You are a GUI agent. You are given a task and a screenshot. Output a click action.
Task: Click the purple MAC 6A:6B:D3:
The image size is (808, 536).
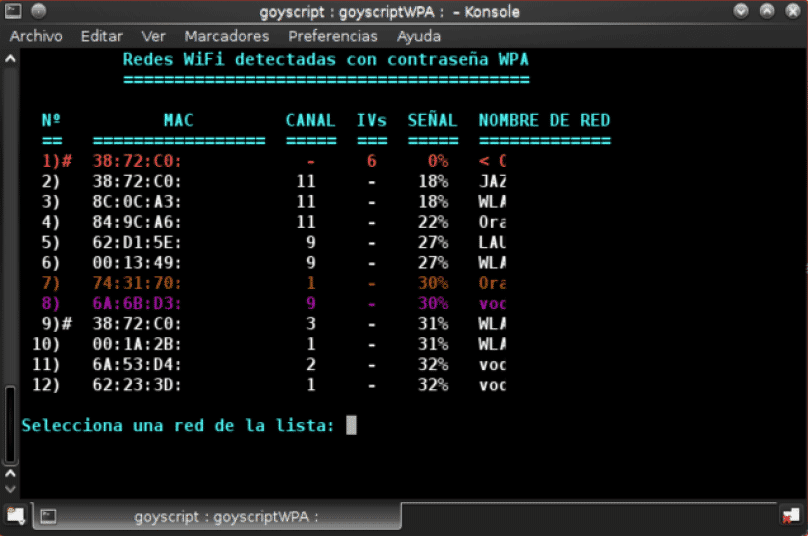(x=137, y=303)
